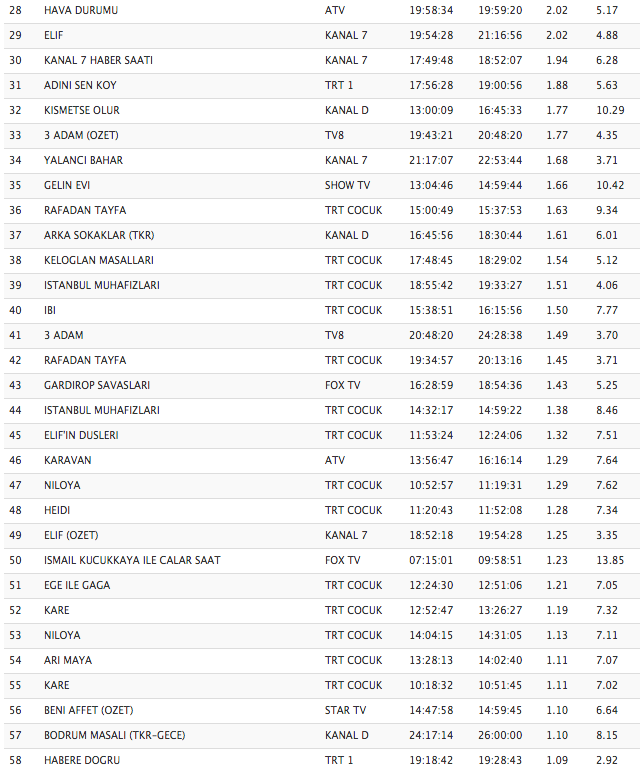Select the 13.85 share value

click(x=610, y=560)
